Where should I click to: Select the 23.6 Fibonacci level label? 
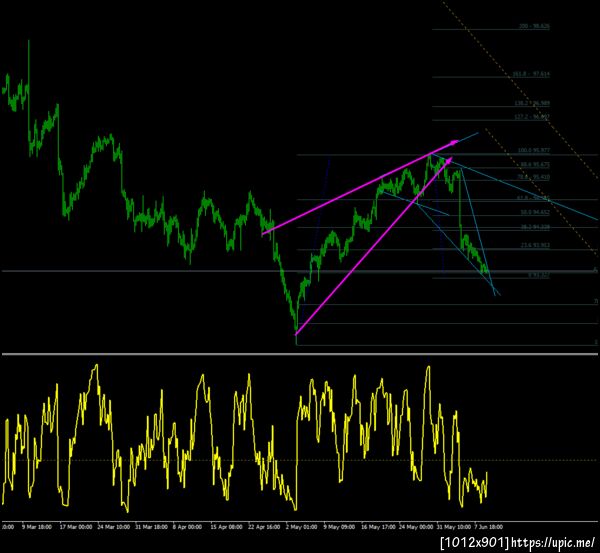point(535,245)
